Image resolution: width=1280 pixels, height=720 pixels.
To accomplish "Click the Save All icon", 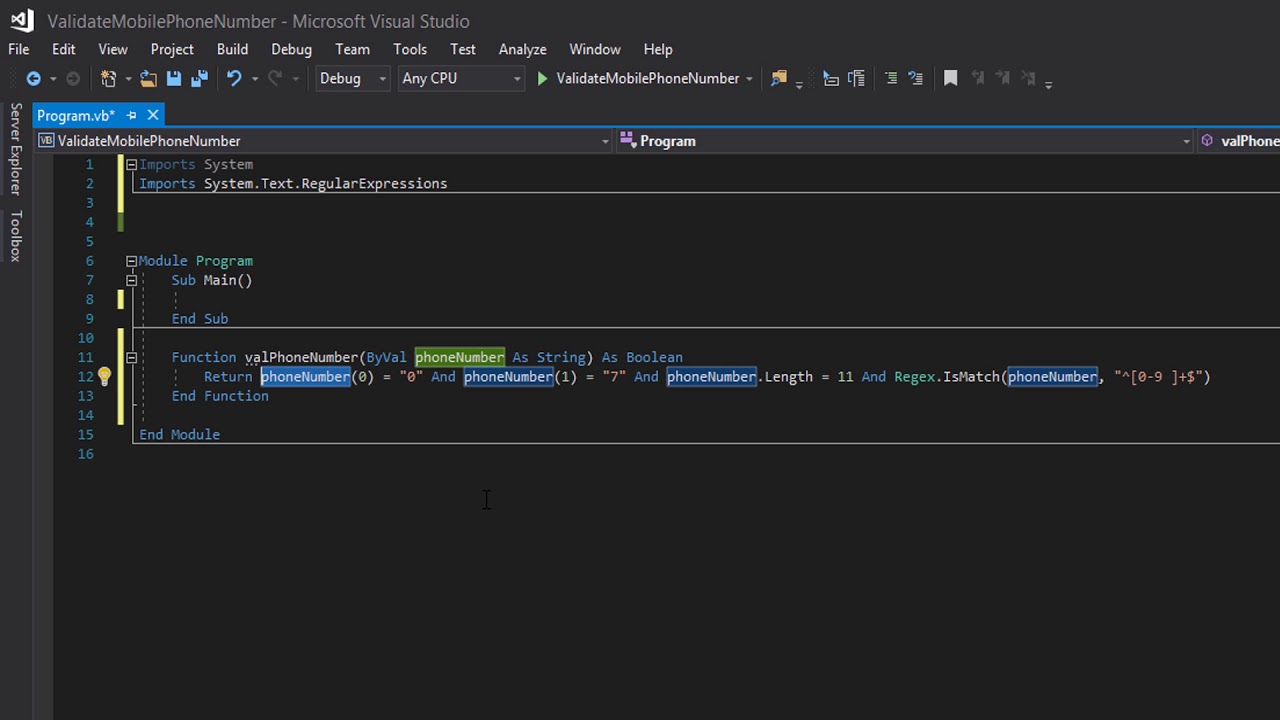I will [199, 78].
